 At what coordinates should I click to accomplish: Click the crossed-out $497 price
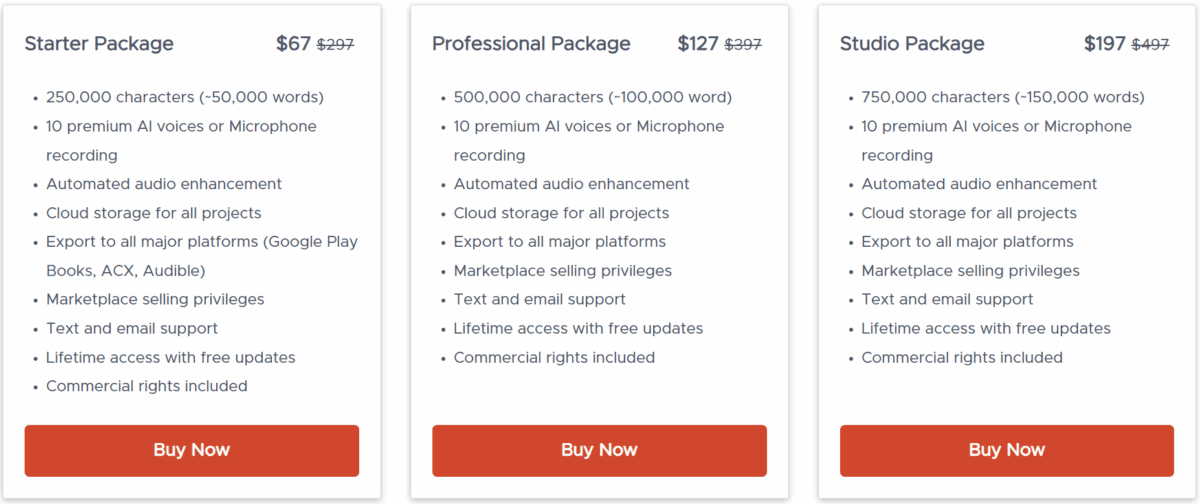tap(1150, 45)
